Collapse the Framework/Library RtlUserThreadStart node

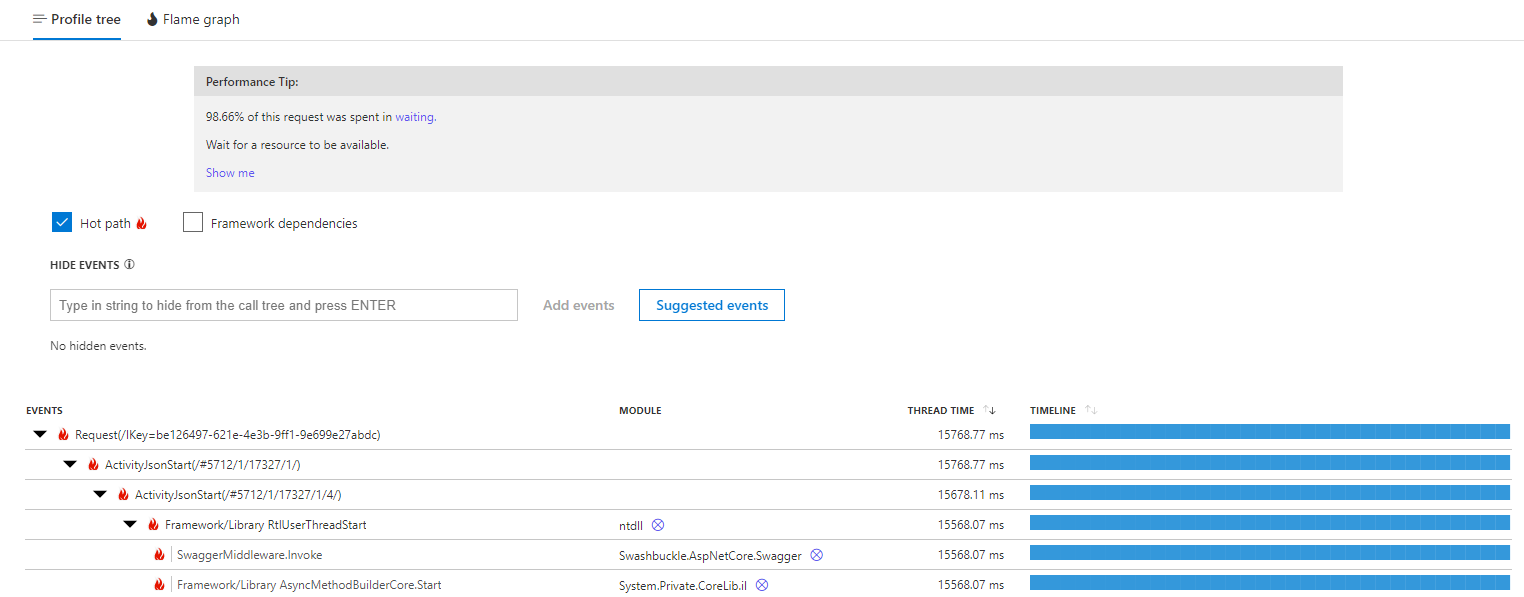(130, 524)
